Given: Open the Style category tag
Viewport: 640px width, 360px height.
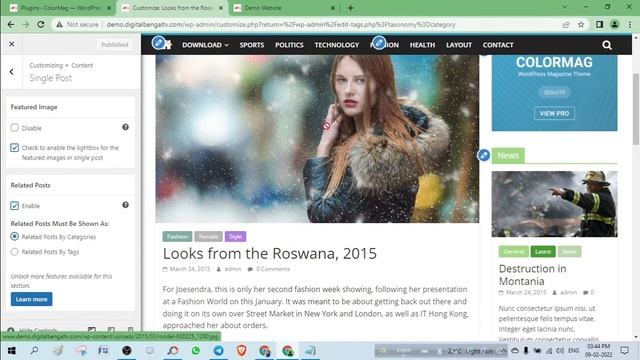Looking at the screenshot, I should (235, 236).
